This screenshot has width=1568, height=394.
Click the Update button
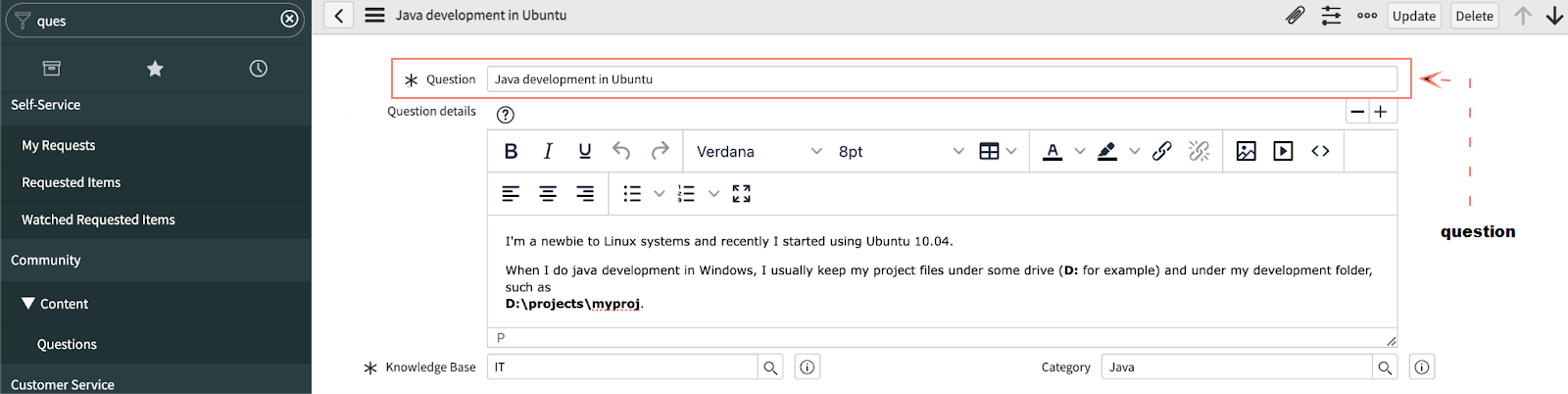point(1413,16)
